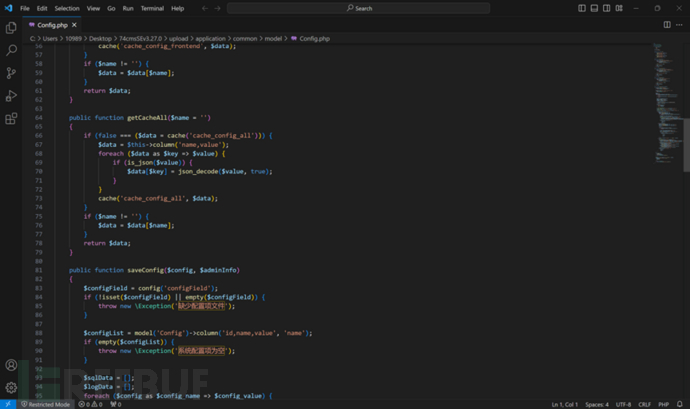This screenshot has width=690, height=409.
Task: Open the Selection menu
Action: tap(67, 8)
